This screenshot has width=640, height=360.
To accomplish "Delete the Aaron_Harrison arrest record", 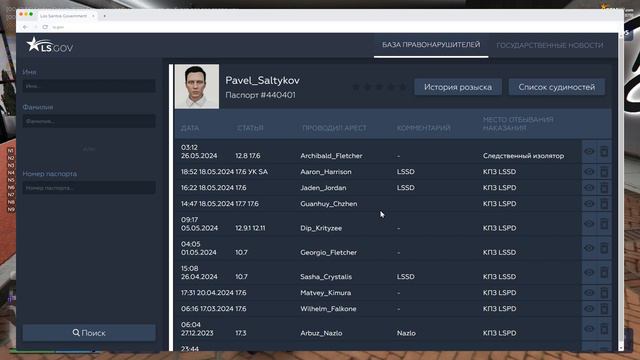I will point(604,172).
